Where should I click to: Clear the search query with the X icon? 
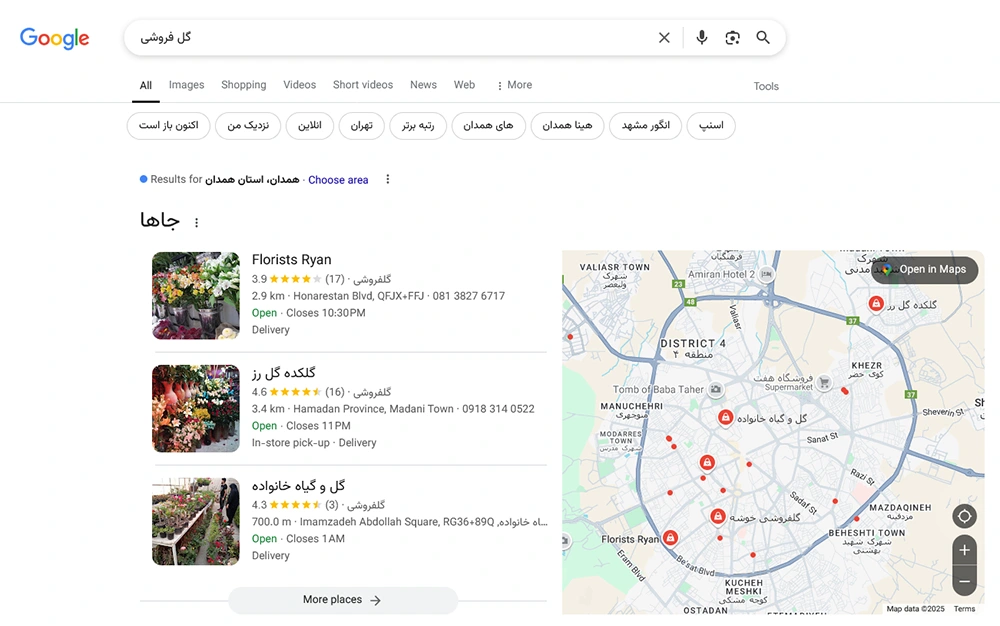[x=664, y=38]
